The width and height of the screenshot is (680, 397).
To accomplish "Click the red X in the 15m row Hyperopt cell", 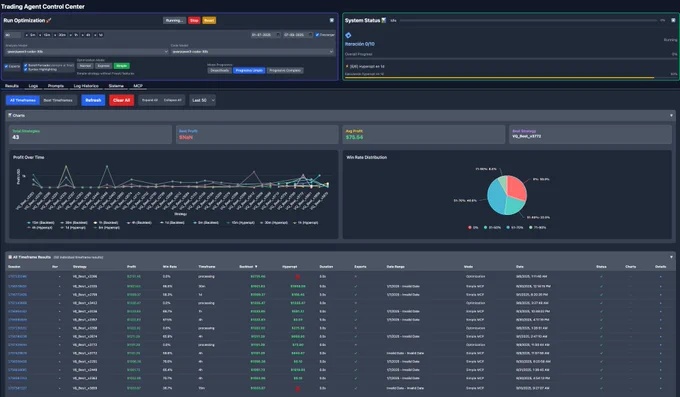I will click(x=298, y=388).
